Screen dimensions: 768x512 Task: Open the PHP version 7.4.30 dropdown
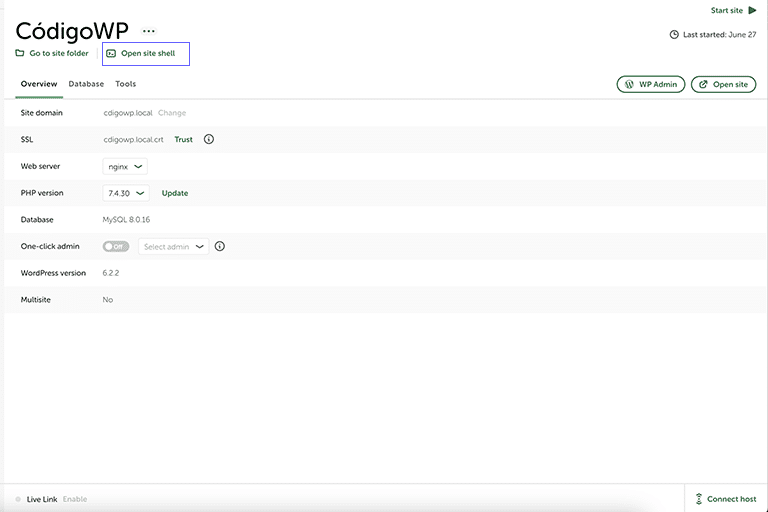point(126,193)
